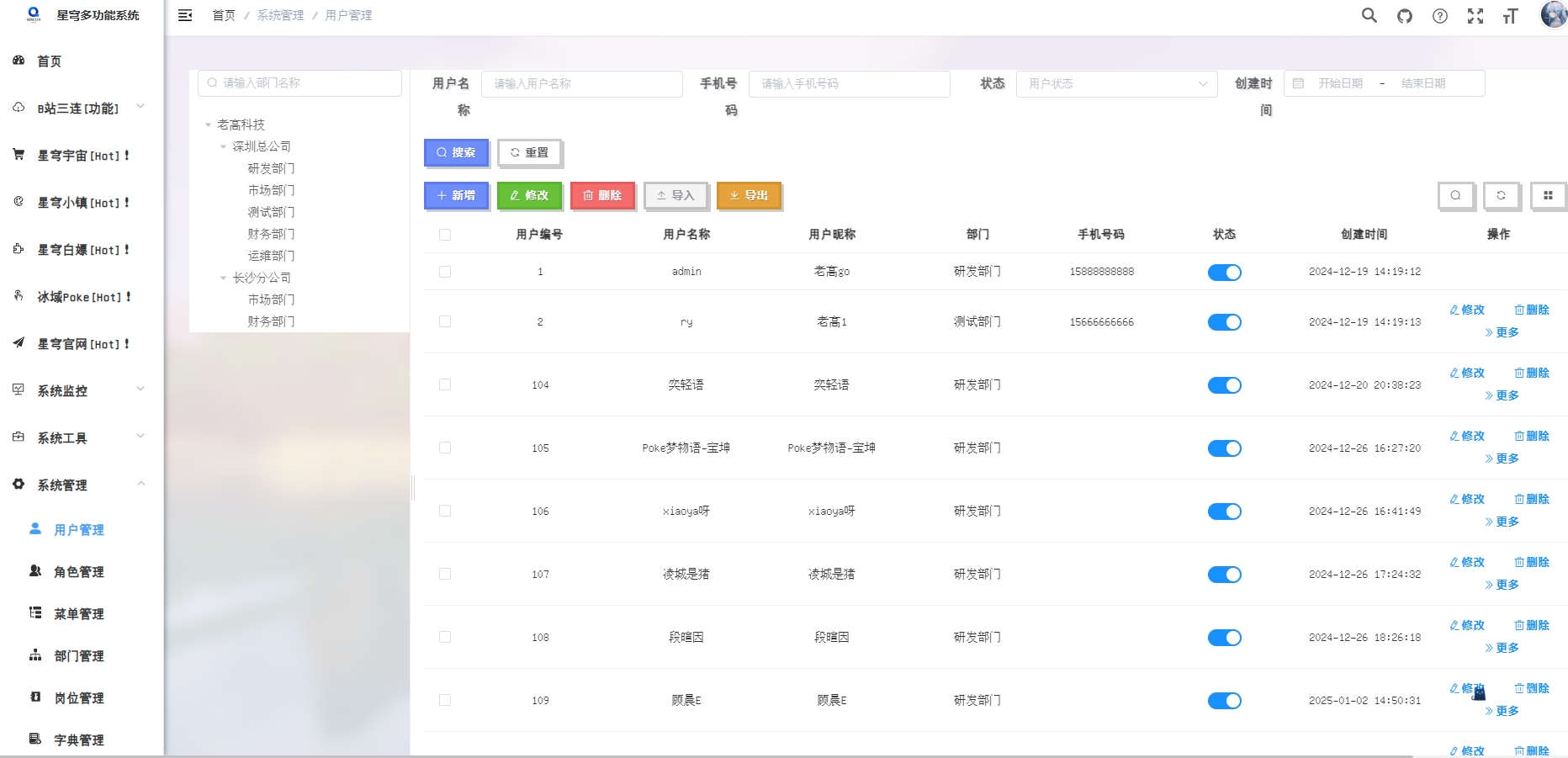The height and width of the screenshot is (758, 1568).
Task: Click the 新增 button
Action: (x=456, y=195)
